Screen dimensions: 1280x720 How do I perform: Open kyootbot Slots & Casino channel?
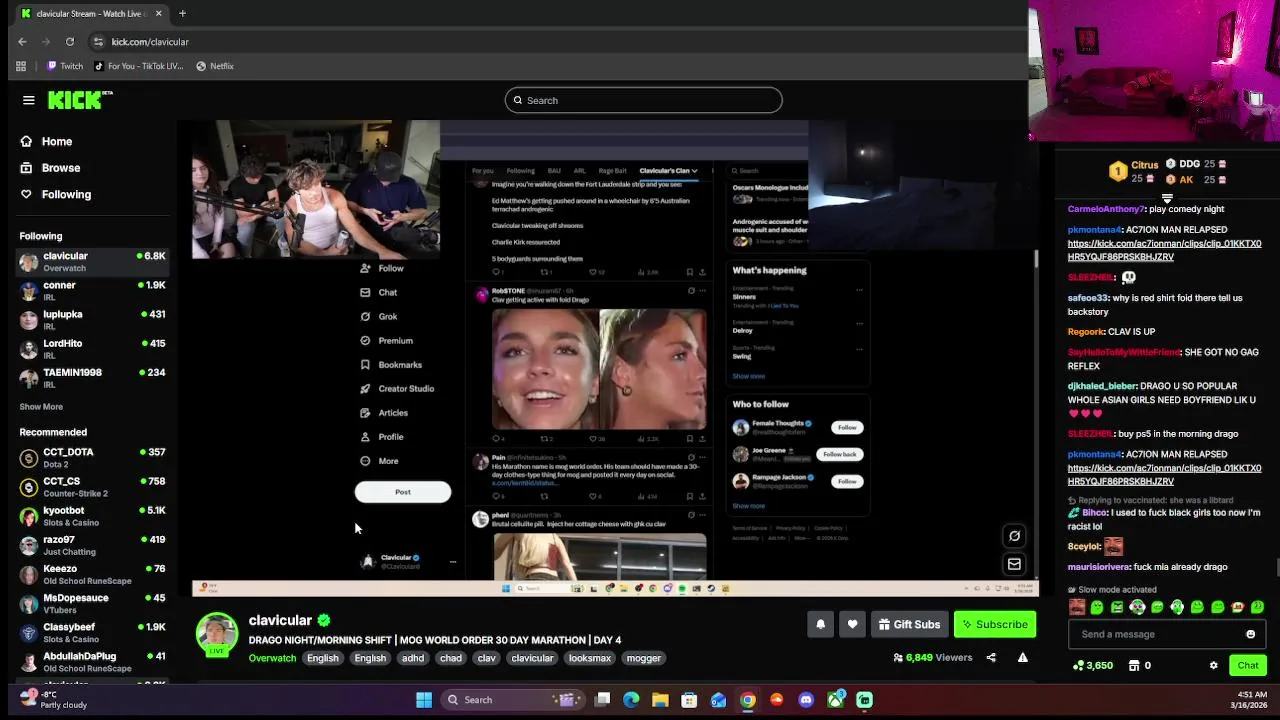(x=92, y=516)
